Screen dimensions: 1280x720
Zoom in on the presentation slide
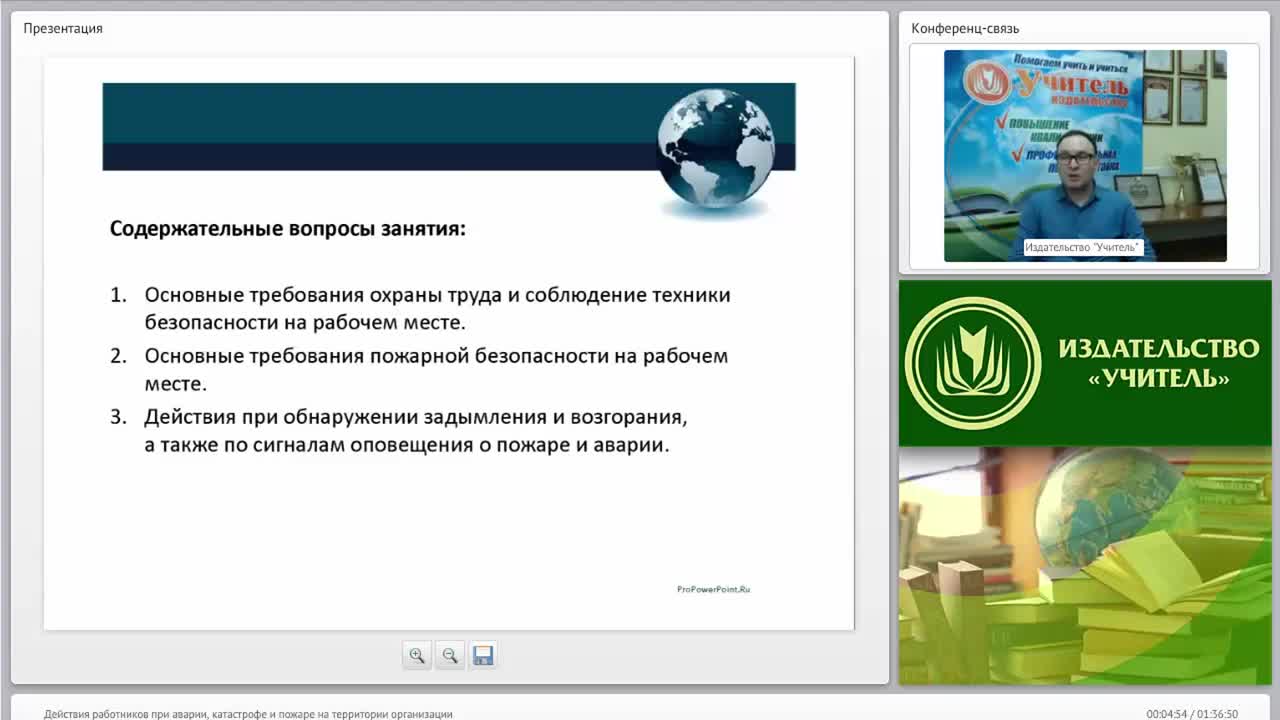click(417, 656)
